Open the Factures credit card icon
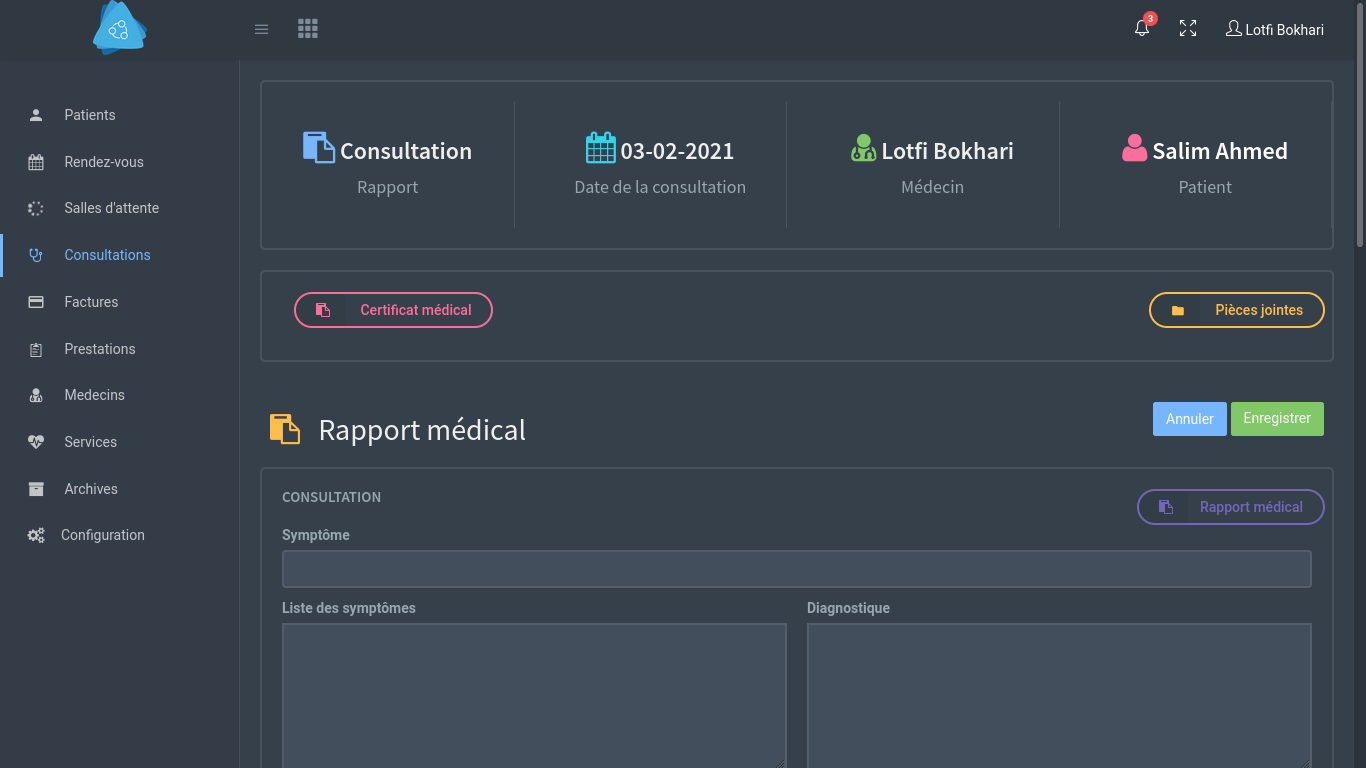Viewport: 1366px width, 768px height. [36, 302]
